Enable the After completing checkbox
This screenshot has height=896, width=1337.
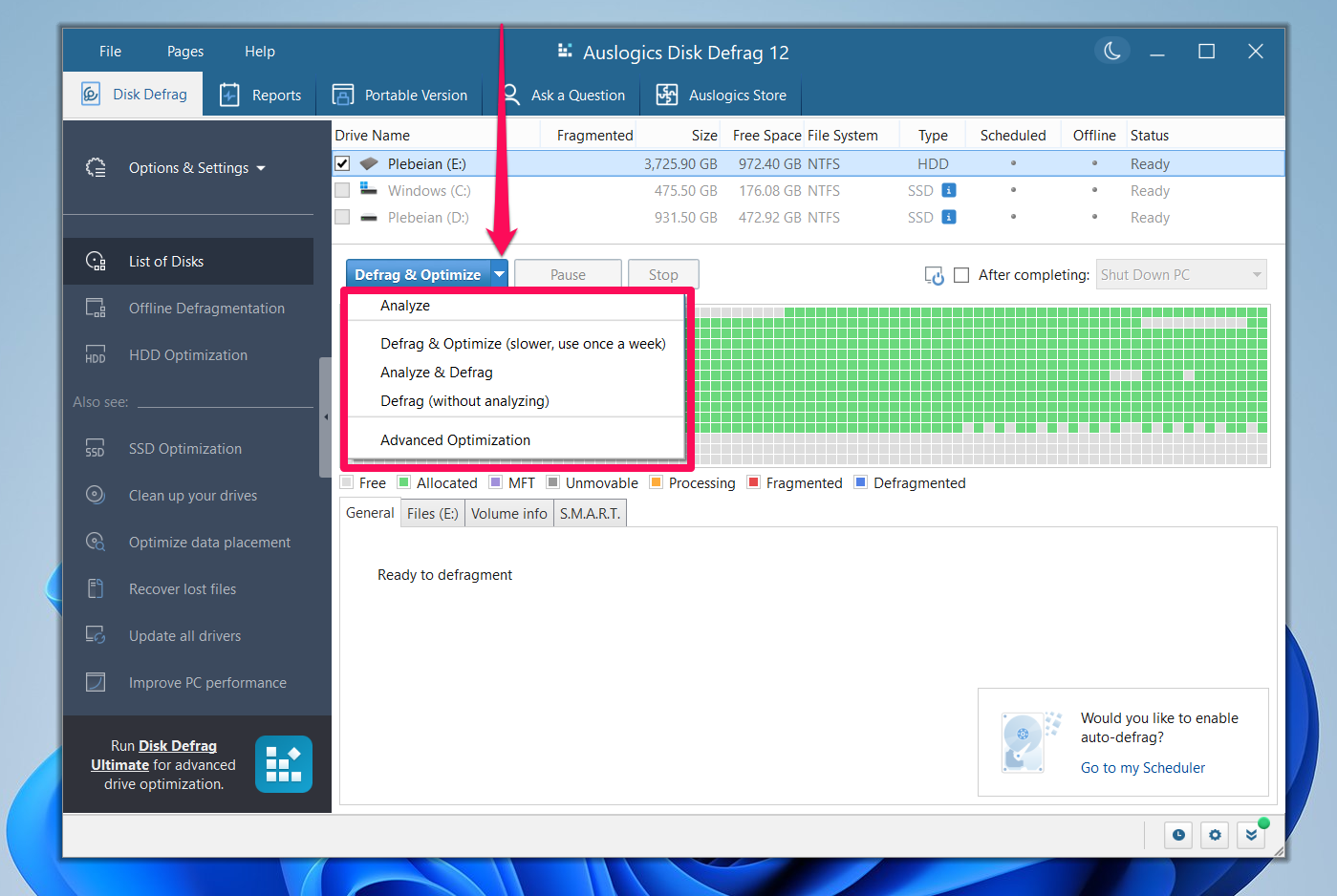click(x=961, y=274)
